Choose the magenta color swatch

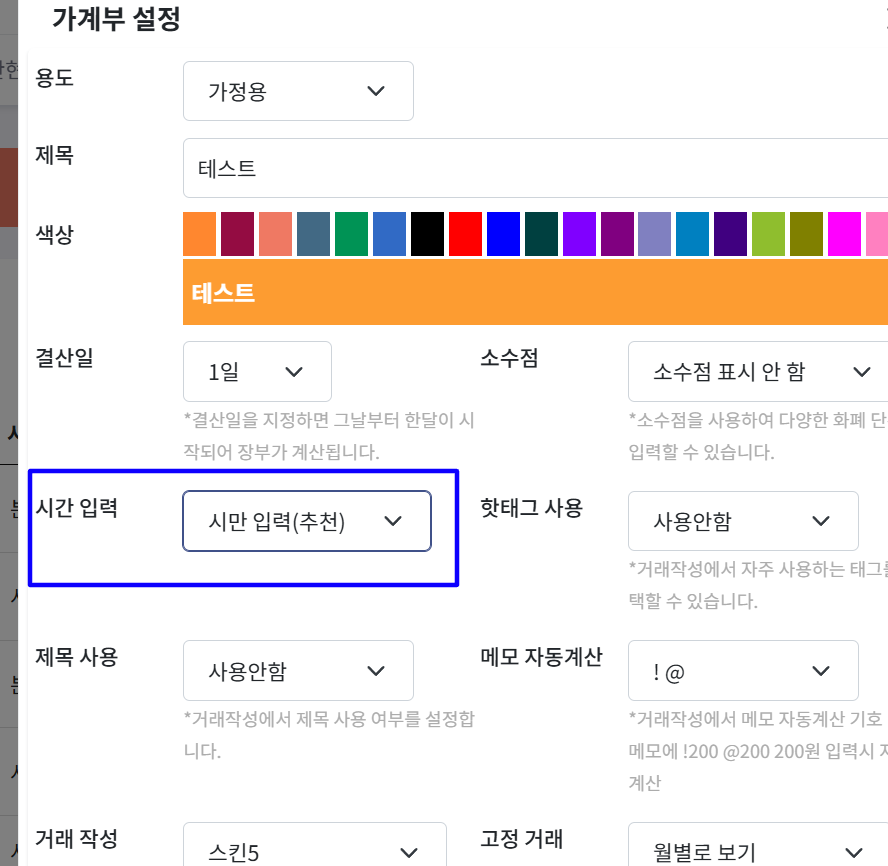click(845, 233)
